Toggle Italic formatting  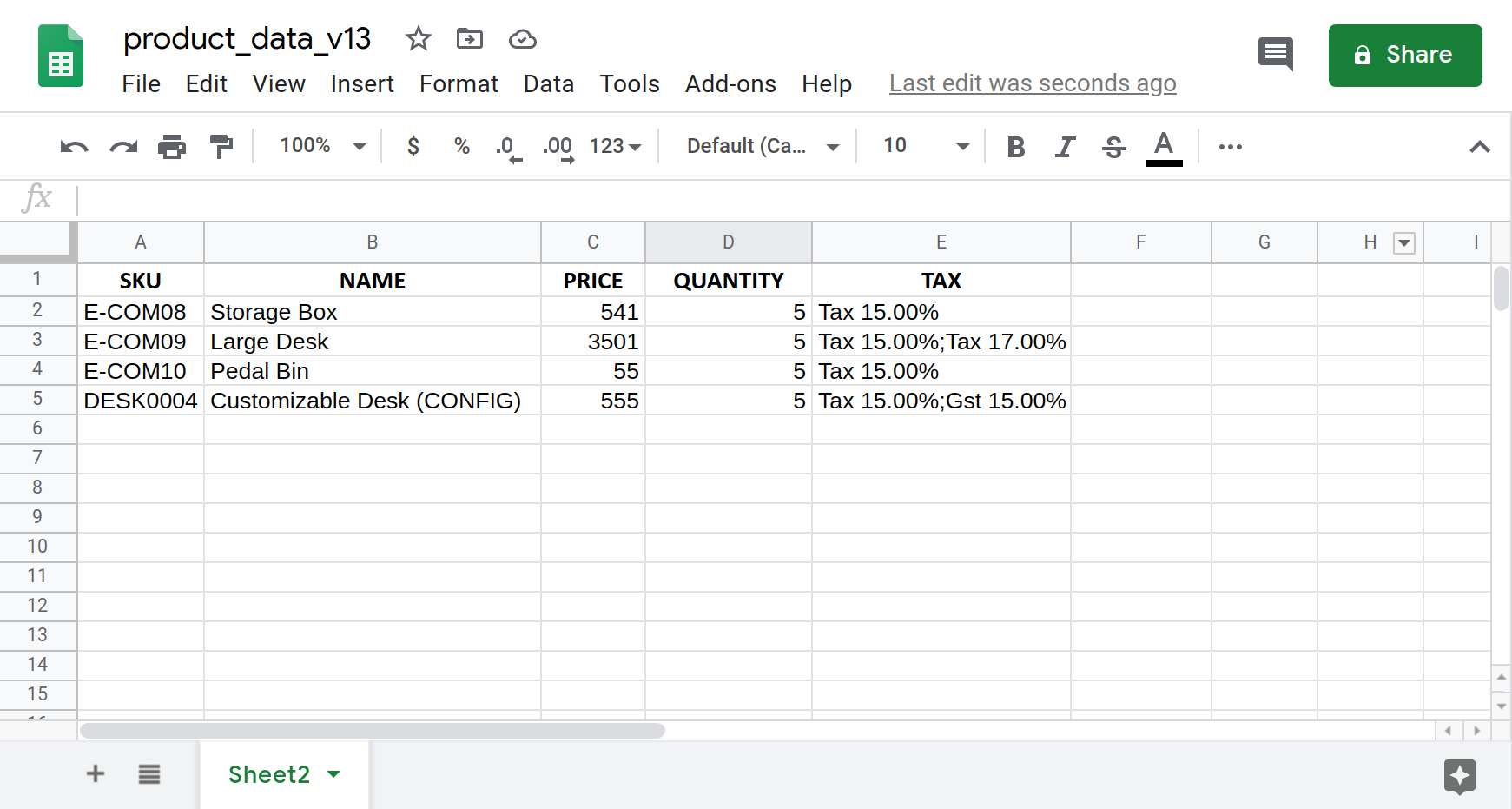(x=1065, y=147)
